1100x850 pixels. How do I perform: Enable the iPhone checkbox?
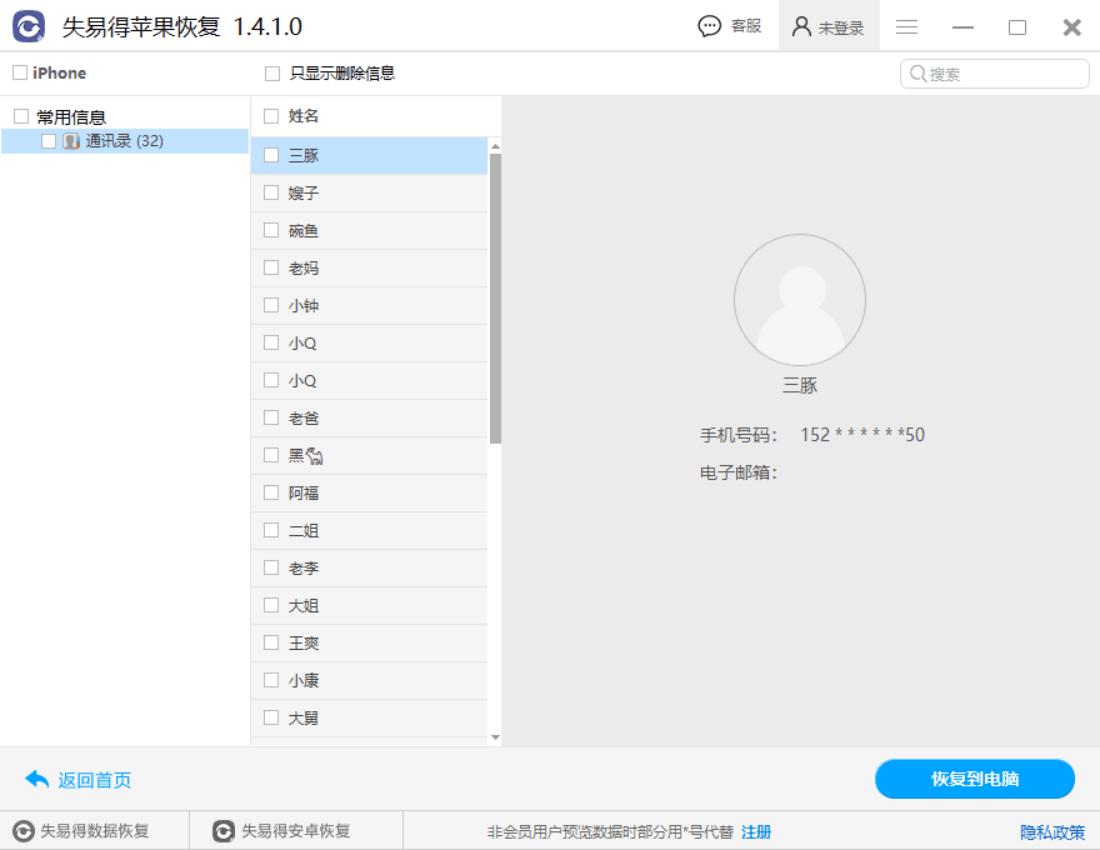(16, 73)
